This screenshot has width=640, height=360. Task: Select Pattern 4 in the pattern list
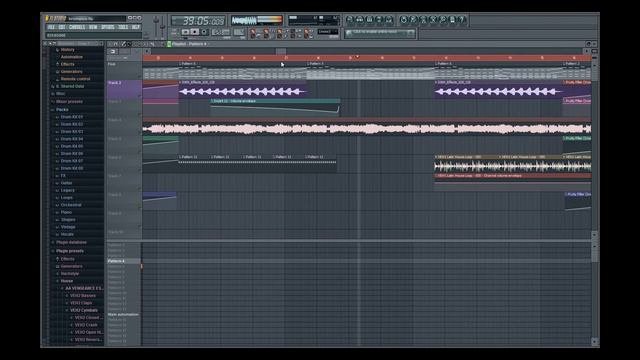click(x=124, y=261)
